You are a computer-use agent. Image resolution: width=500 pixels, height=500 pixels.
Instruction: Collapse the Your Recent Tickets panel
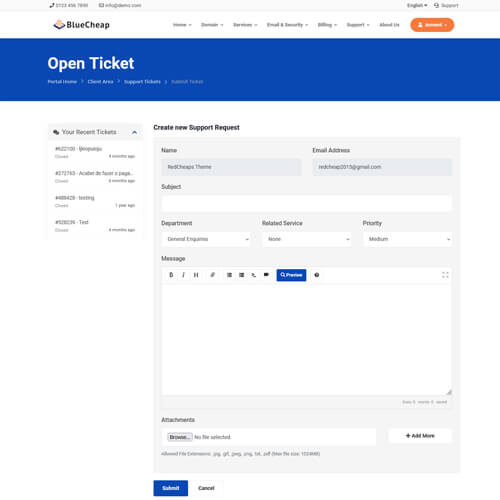click(134, 132)
